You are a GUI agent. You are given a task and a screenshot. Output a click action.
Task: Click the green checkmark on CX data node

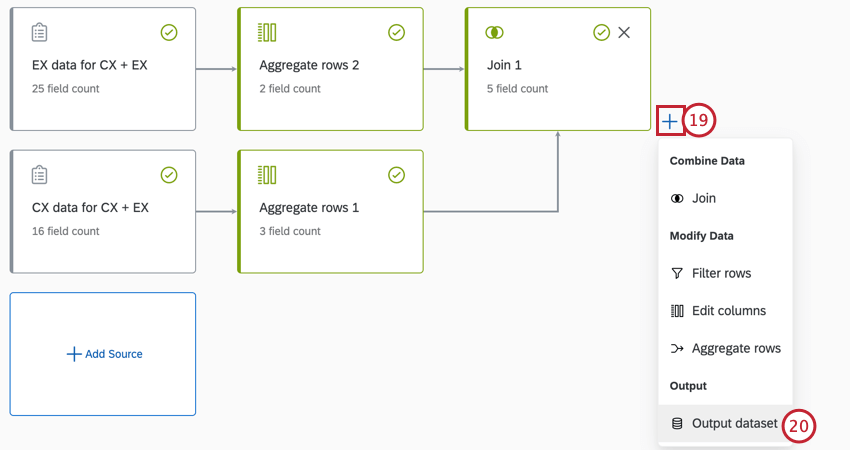click(169, 175)
